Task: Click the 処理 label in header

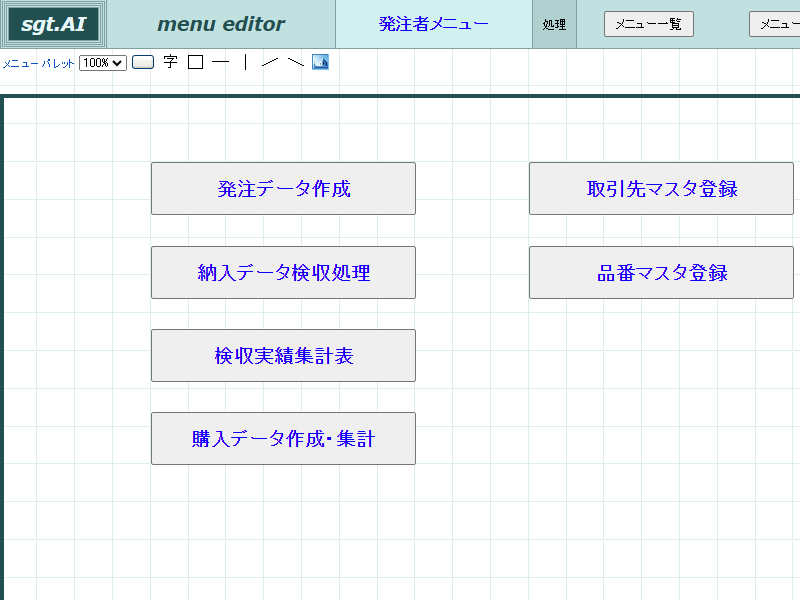Action: click(x=555, y=24)
